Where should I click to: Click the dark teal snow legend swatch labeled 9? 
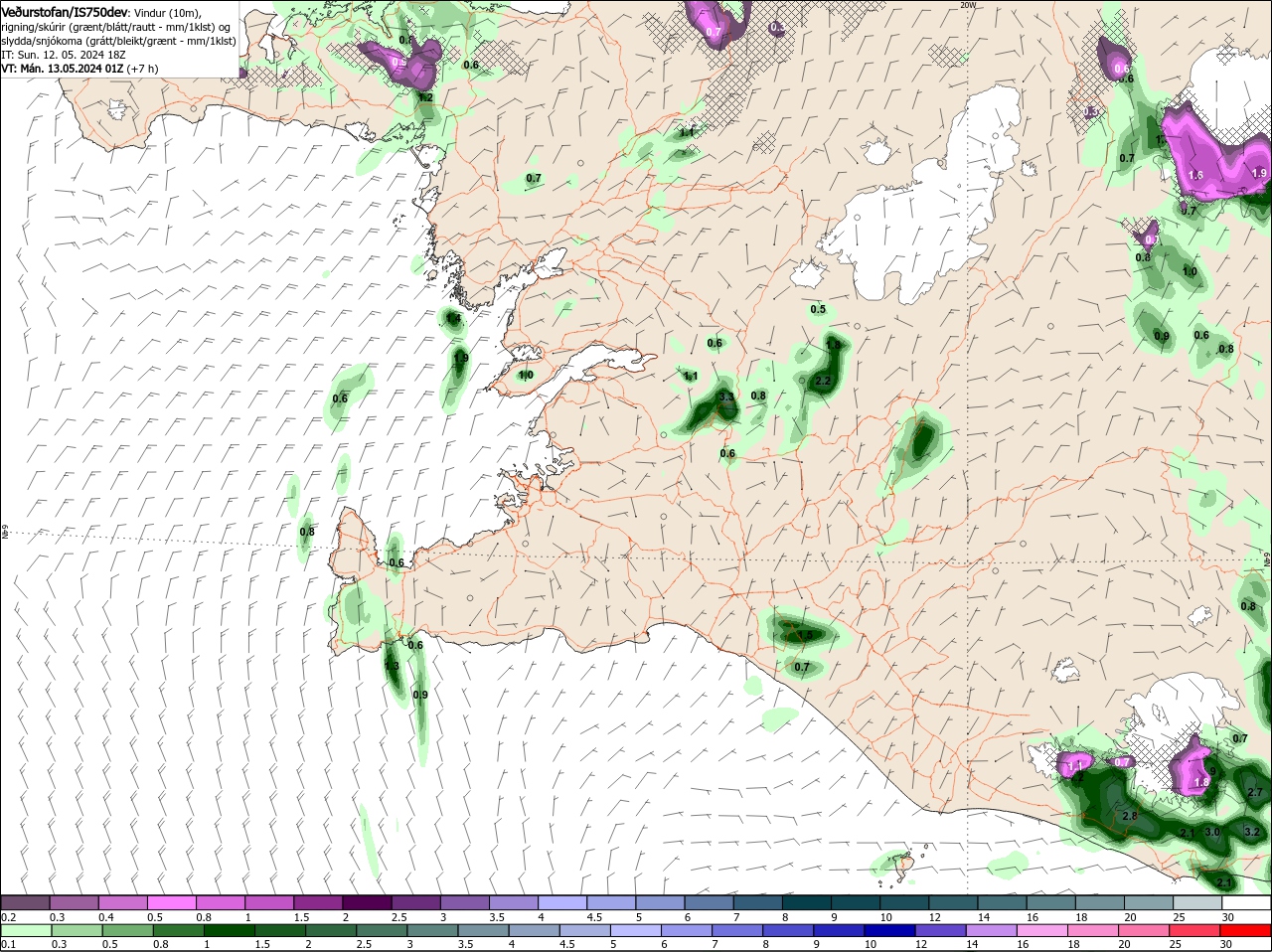pyautogui.click(x=856, y=902)
